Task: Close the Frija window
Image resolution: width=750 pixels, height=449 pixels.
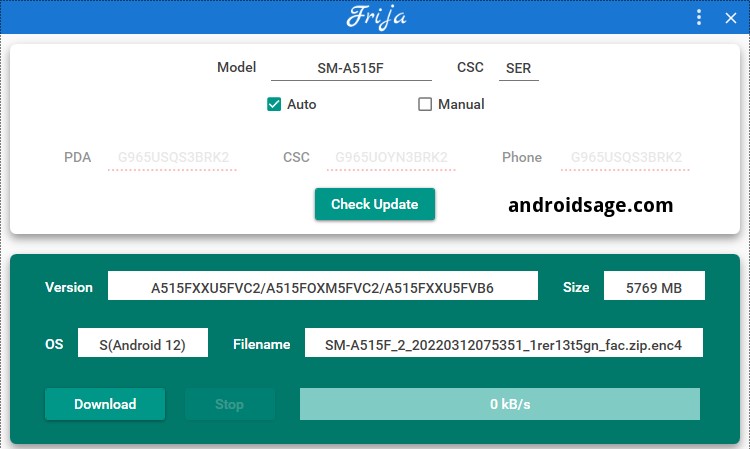Action: tap(730, 18)
